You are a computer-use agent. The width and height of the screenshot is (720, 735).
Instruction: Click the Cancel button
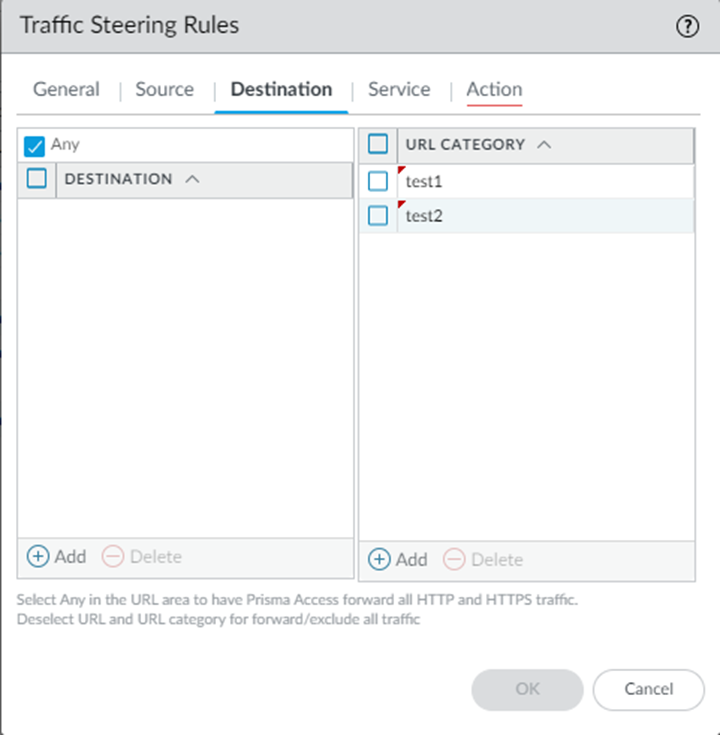click(x=648, y=689)
